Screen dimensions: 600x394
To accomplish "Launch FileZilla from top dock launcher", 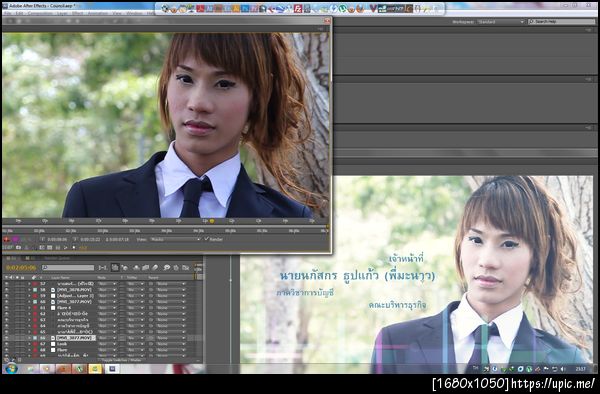I will pyautogui.click(x=298, y=8).
